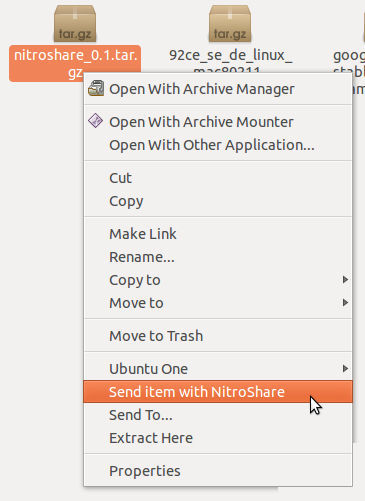Select Move to Trash
This screenshot has height=501, width=365.
(x=218, y=336)
